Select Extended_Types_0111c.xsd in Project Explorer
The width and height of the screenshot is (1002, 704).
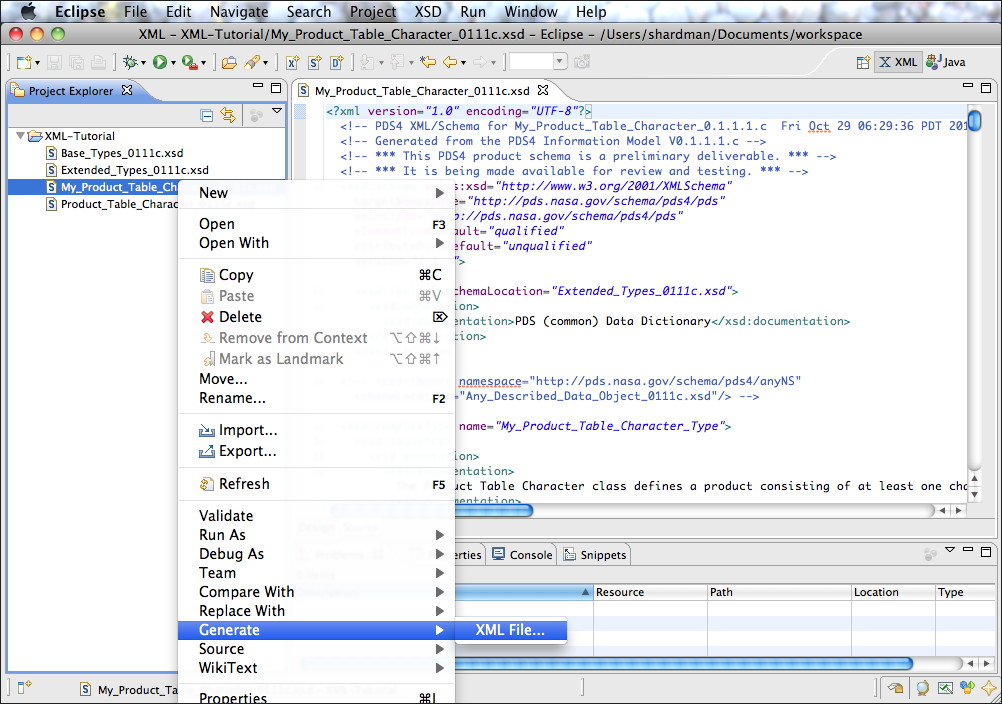click(x=134, y=170)
